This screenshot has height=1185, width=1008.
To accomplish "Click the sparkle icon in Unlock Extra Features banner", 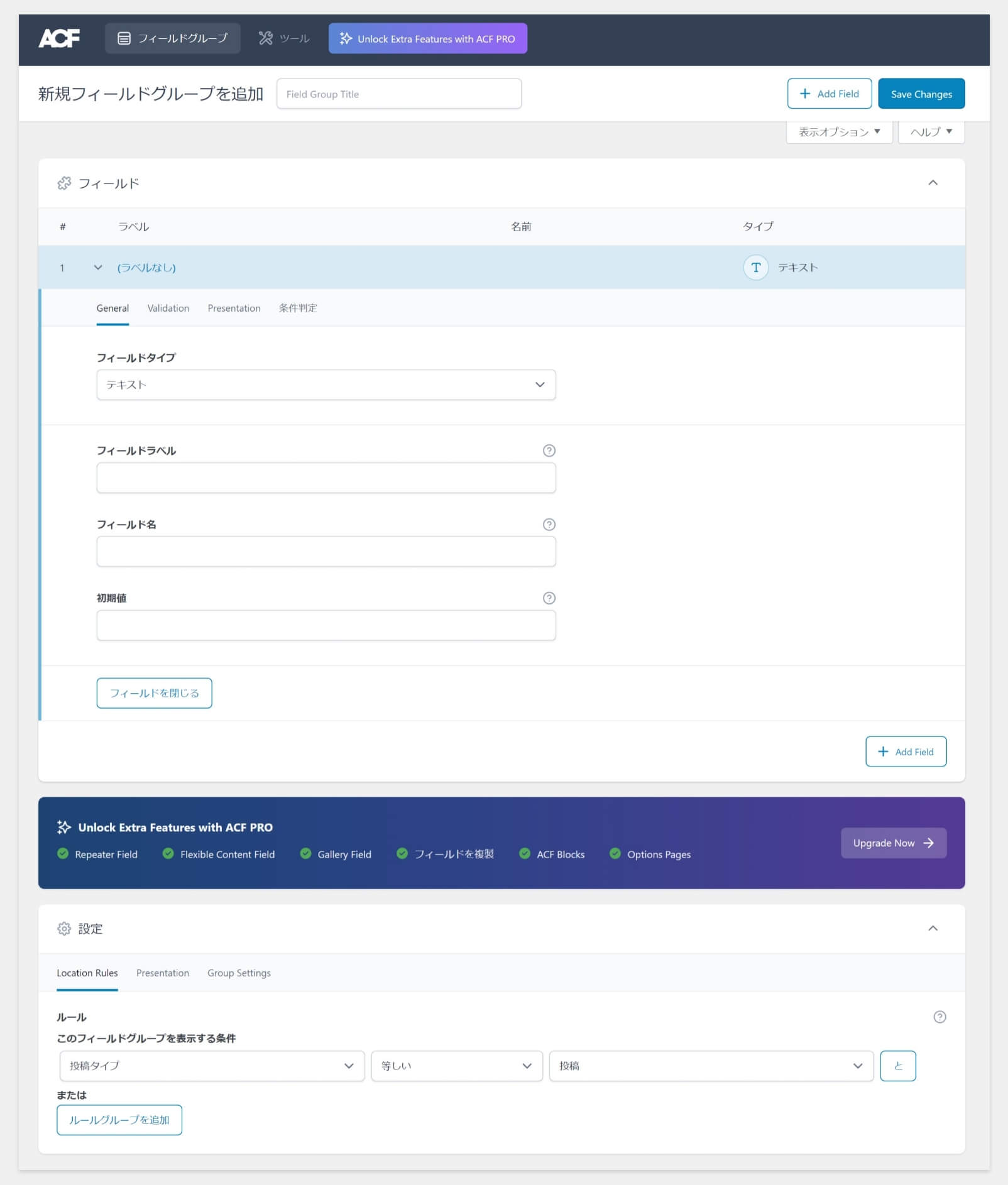I will [x=64, y=827].
